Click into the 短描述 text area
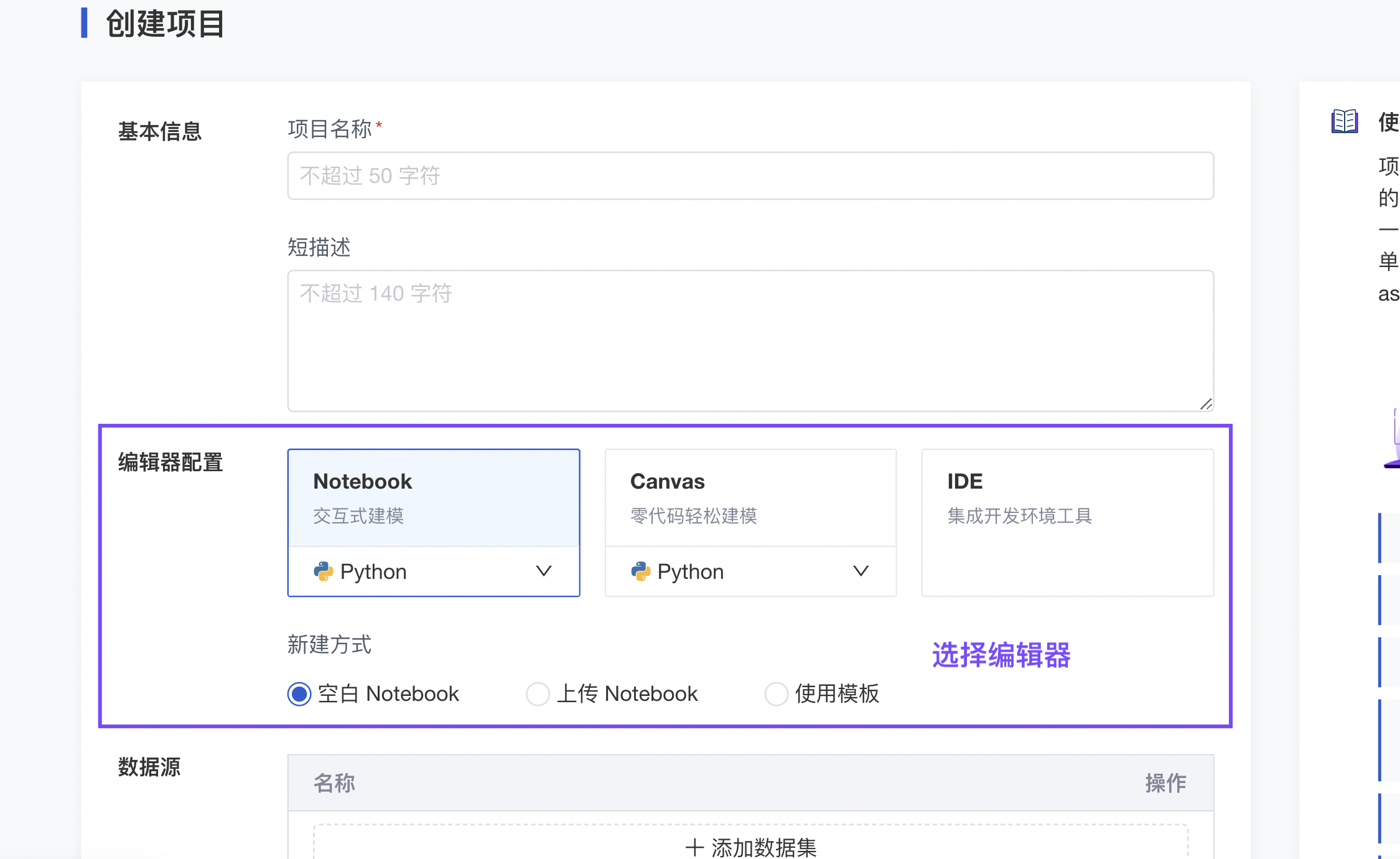 (750, 340)
